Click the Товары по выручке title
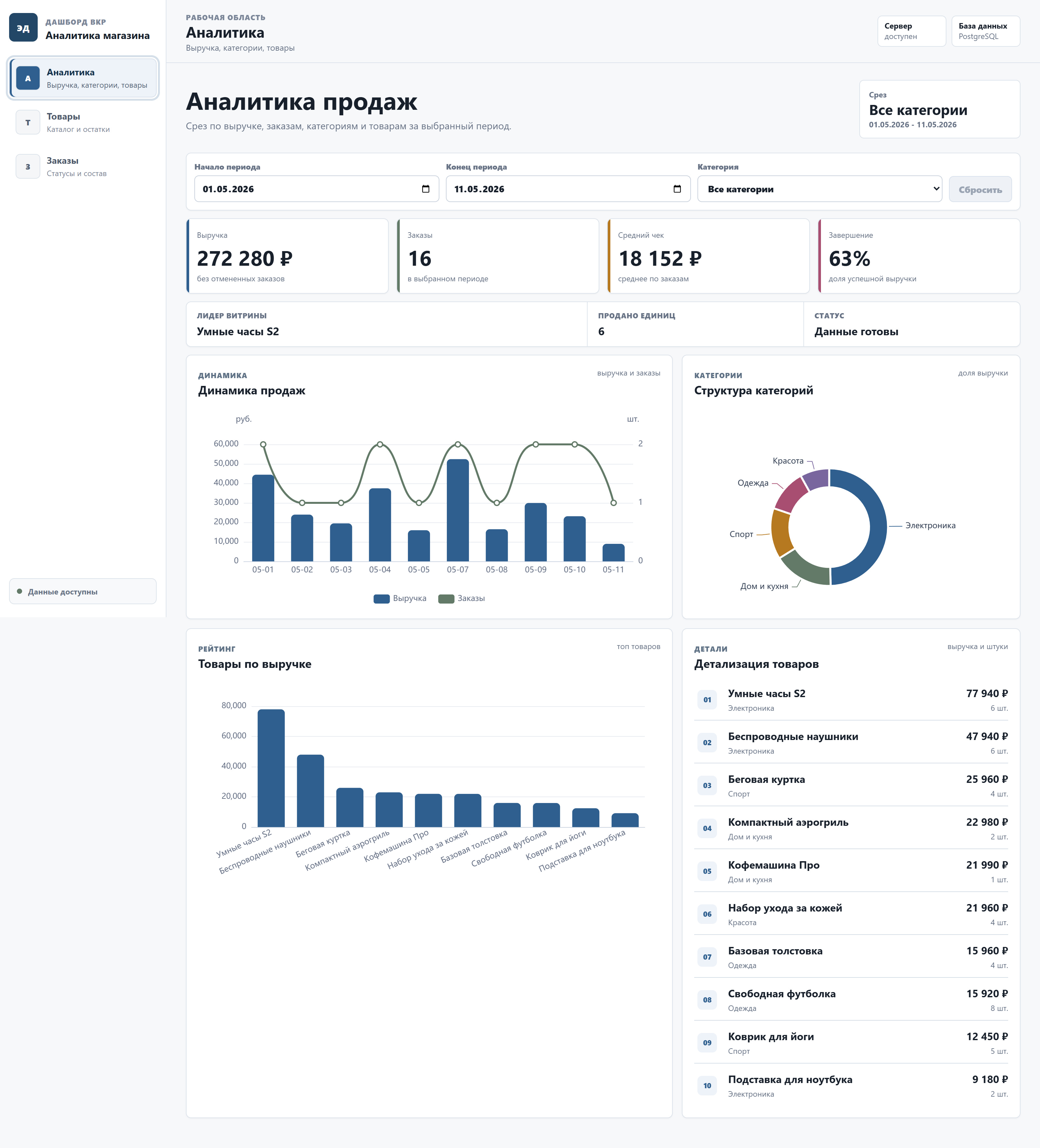 (254, 664)
